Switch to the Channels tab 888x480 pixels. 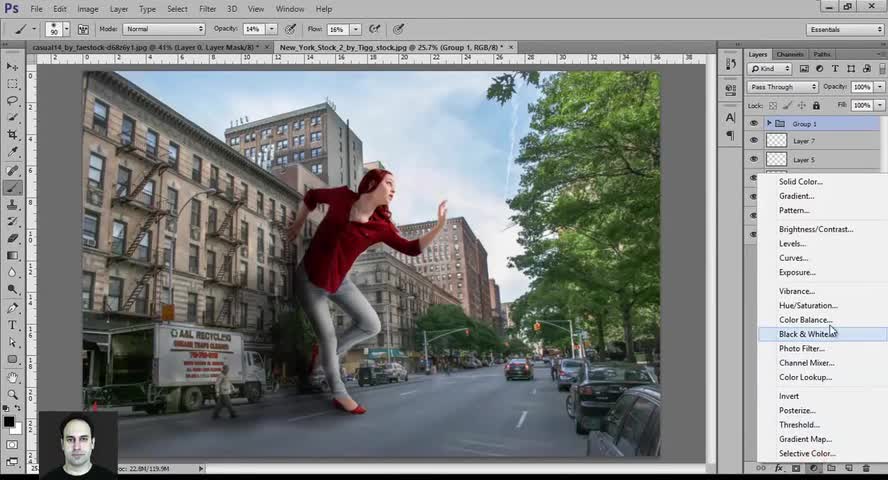(x=790, y=54)
